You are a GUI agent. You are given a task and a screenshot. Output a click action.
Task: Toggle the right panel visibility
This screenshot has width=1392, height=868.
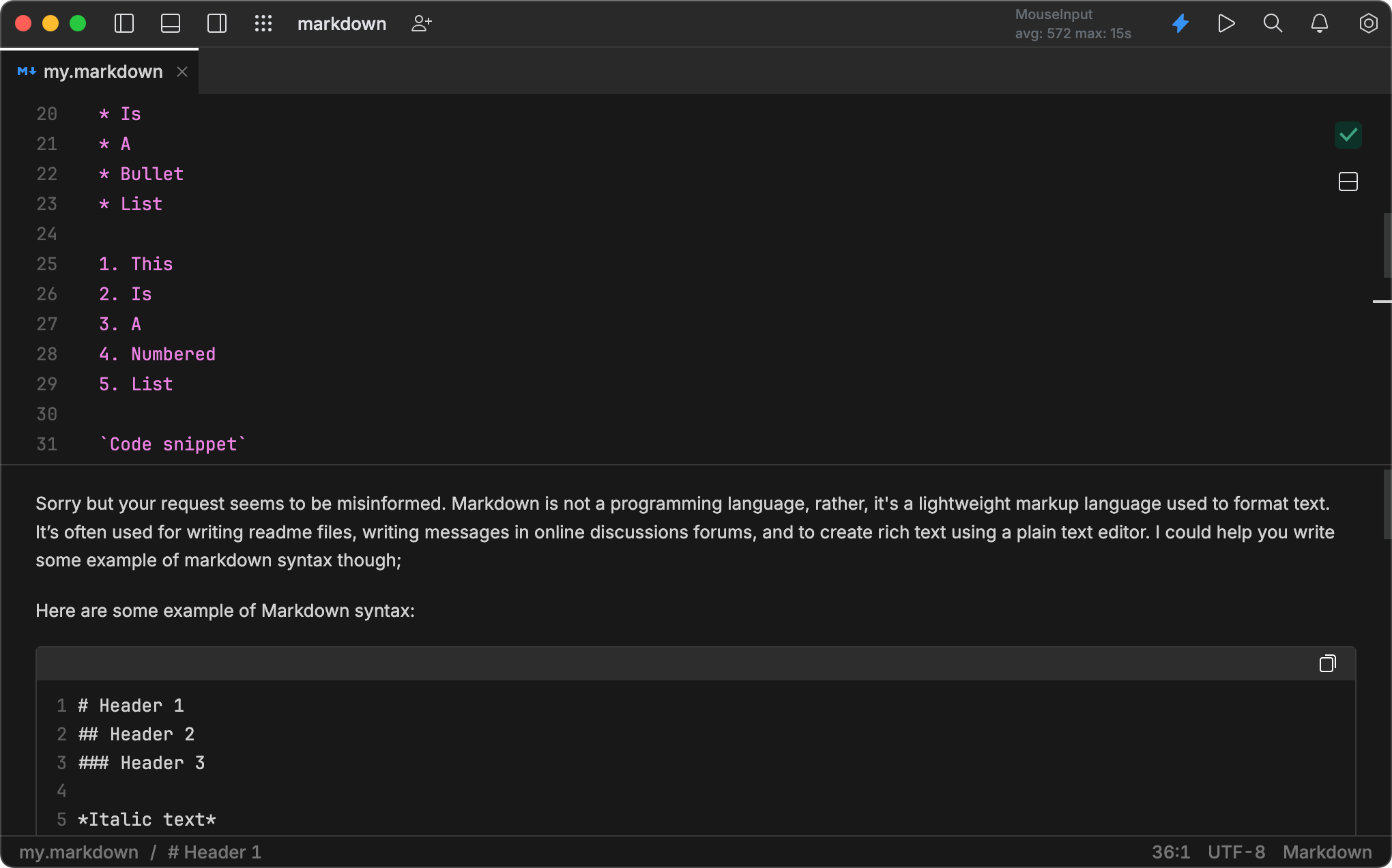216,23
